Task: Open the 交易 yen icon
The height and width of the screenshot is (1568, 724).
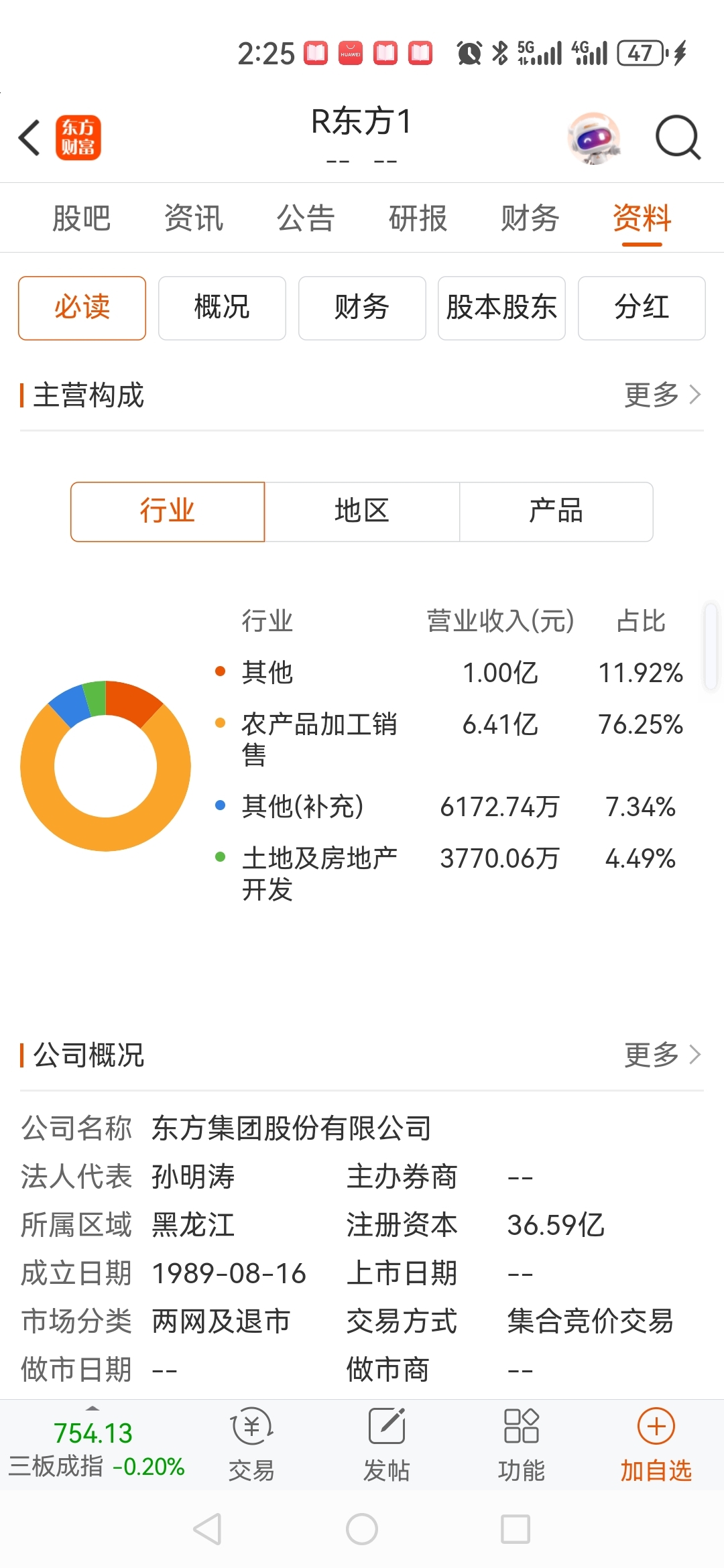Action: [251, 1426]
